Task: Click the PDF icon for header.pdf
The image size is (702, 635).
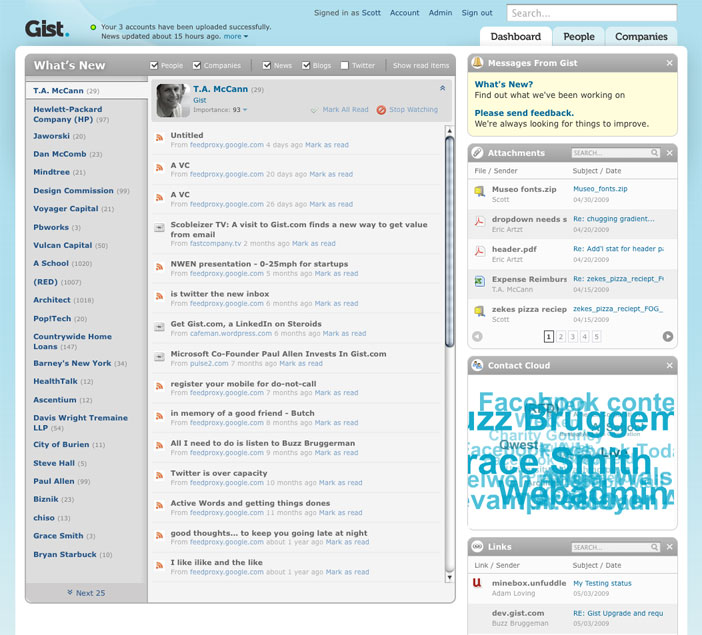Action: 479,251
